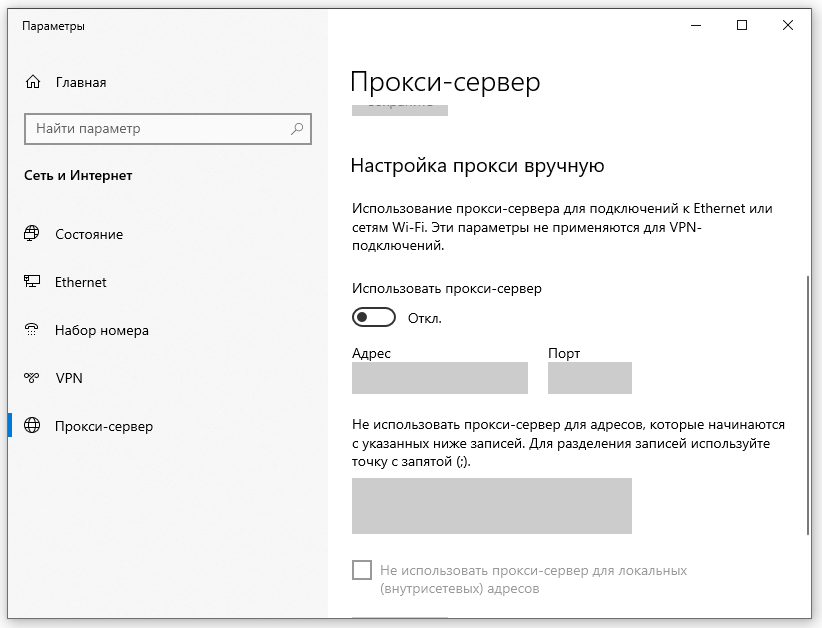Select the Настройка прокси вручную heading
Screen dimensions: 822x628
[x=478, y=166]
